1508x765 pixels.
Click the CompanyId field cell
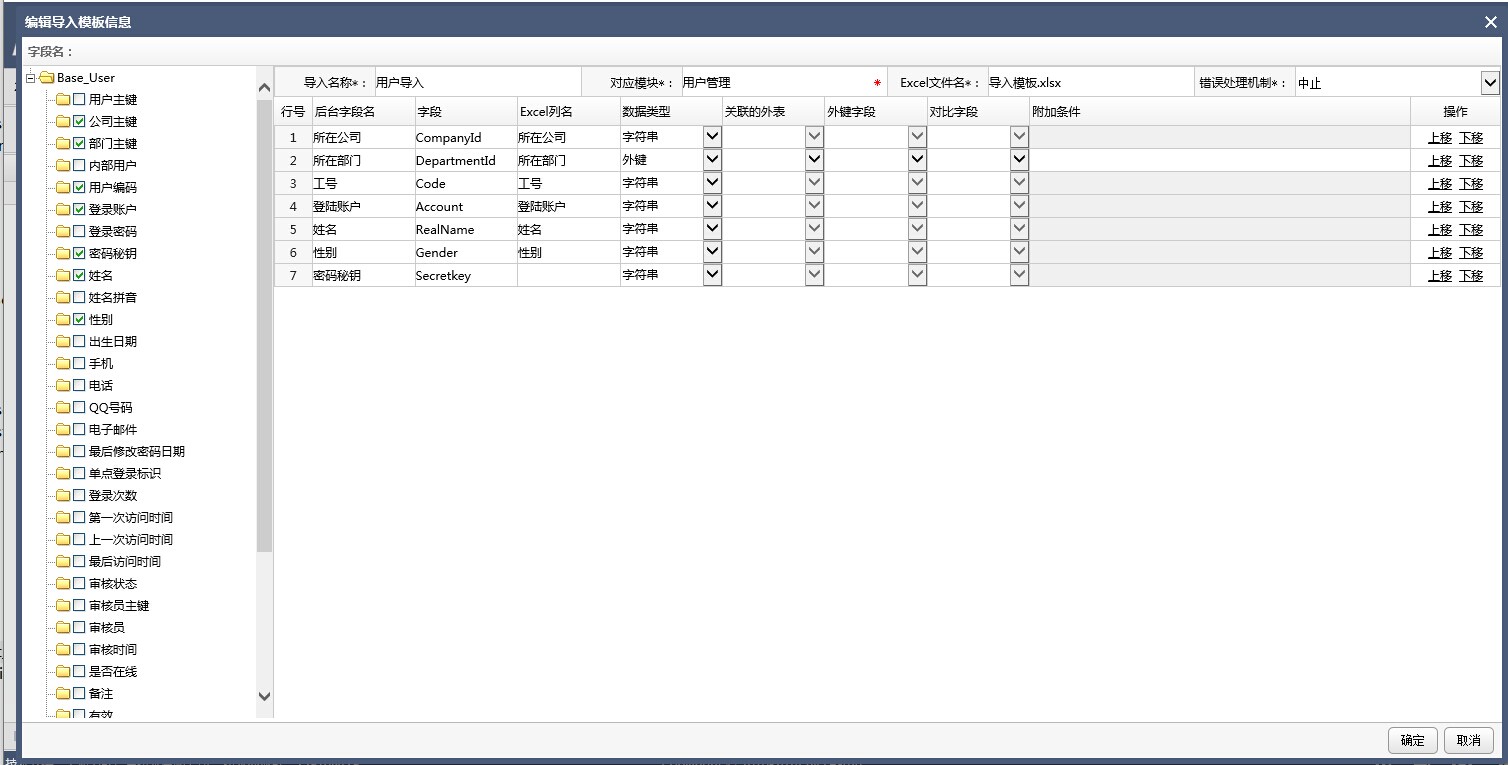(x=466, y=137)
